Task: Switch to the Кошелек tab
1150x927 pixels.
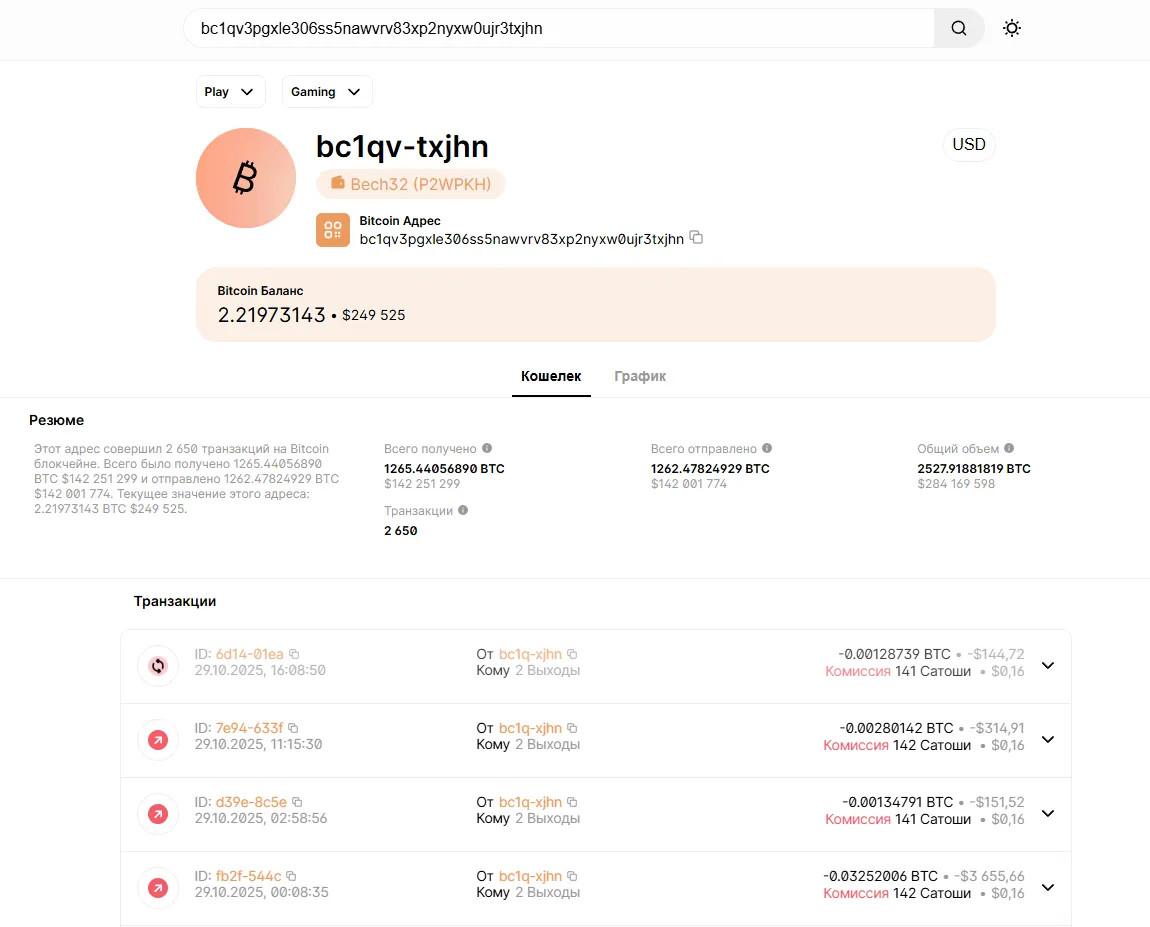Action: pyautogui.click(x=551, y=376)
